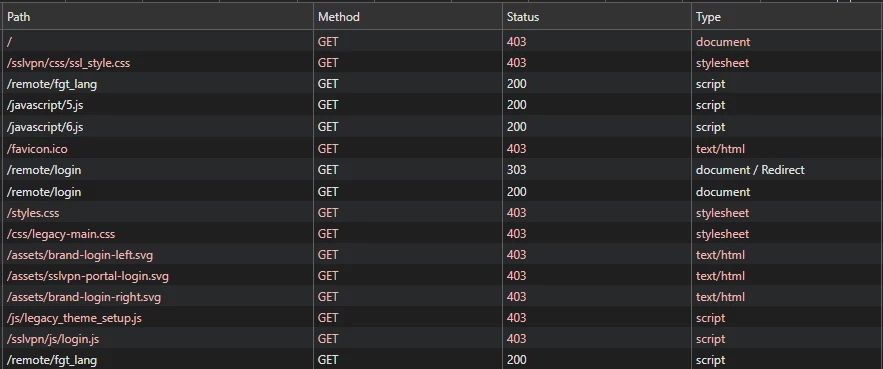
Task: Select the /sslvpn/css/ssl_style.css request
Action: click(442, 63)
